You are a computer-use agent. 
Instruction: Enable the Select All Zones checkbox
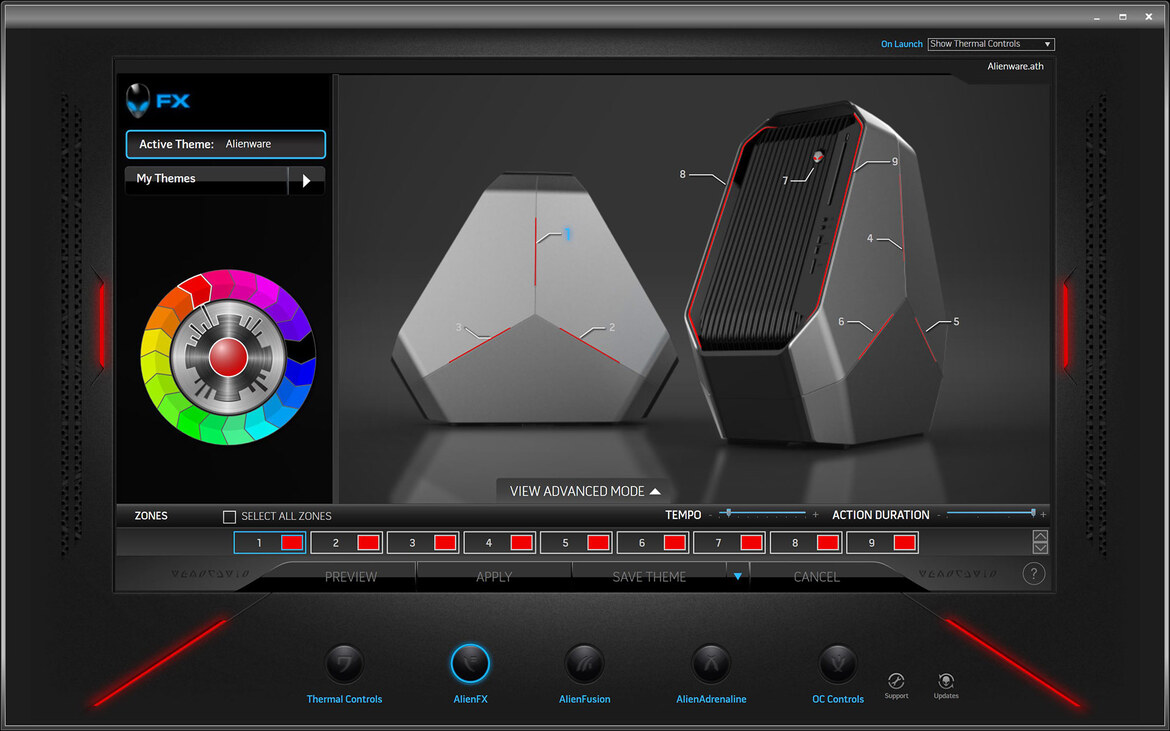230,516
